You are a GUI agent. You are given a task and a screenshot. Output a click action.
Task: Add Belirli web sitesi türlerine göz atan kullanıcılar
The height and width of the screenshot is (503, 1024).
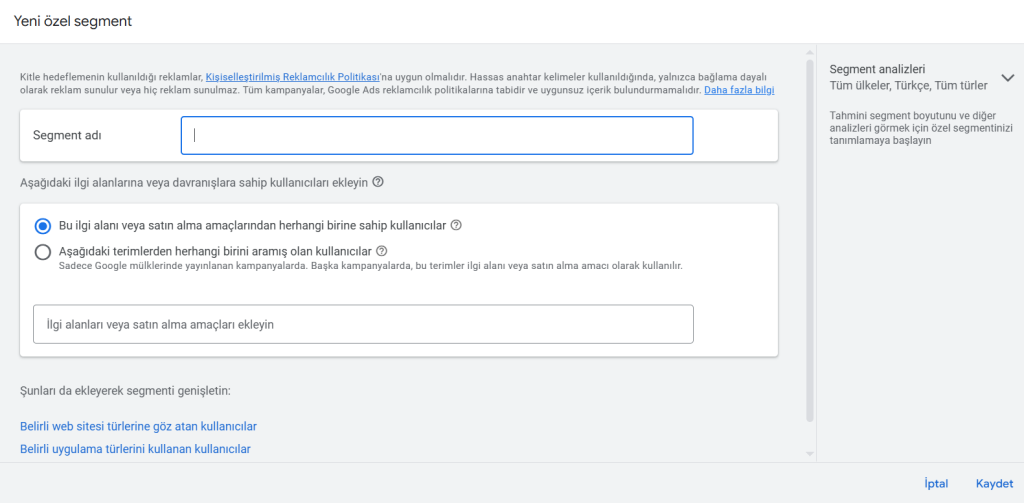[x=138, y=427]
